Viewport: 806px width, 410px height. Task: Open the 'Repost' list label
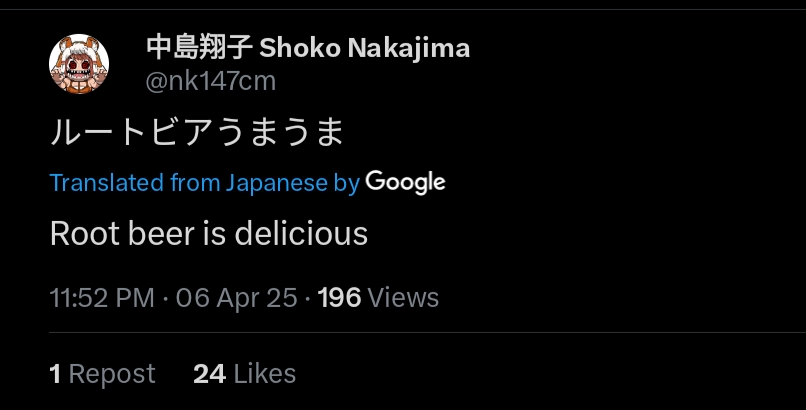pyautogui.click(x=112, y=374)
